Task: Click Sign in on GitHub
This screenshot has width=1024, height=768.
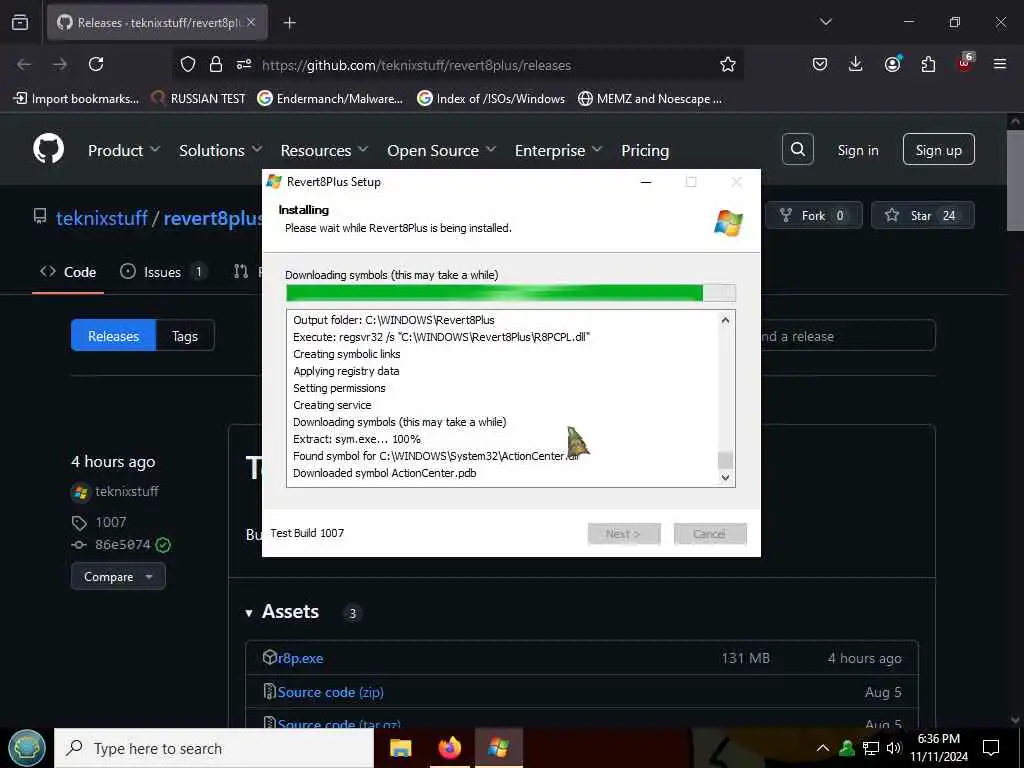Action: click(x=858, y=150)
